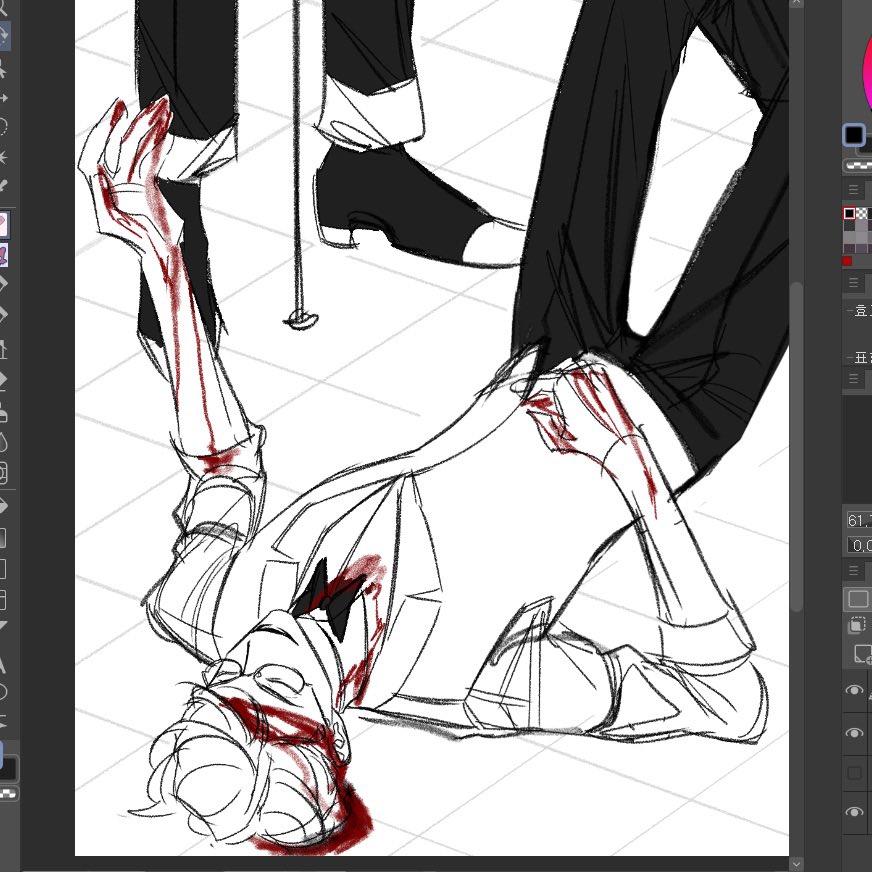Screen dimensions: 872x872
Task: Open the color set panel menu
Action: click(x=854, y=190)
